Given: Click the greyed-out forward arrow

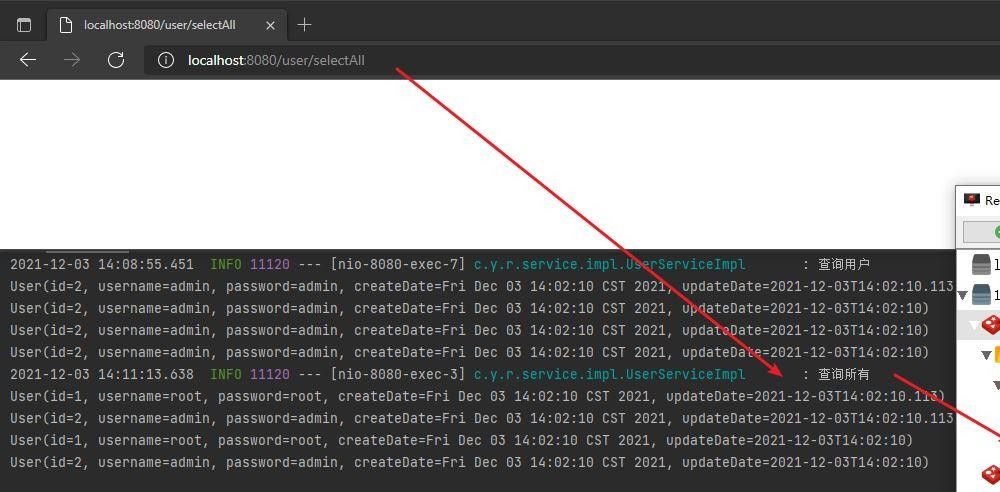Looking at the screenshot, I should [x=72, y=60].
